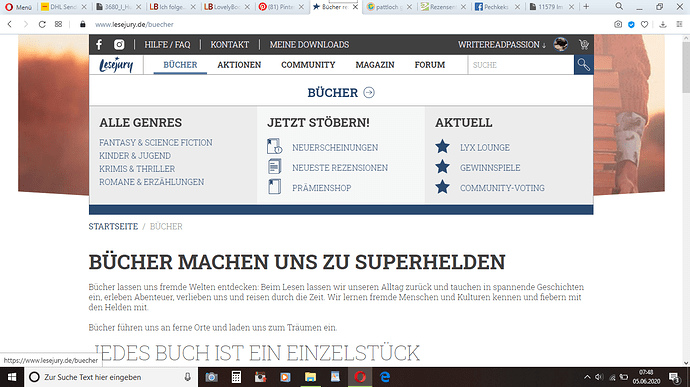Show hidden system tray icons chevron
690x387 pixels.
click(587, 377)
